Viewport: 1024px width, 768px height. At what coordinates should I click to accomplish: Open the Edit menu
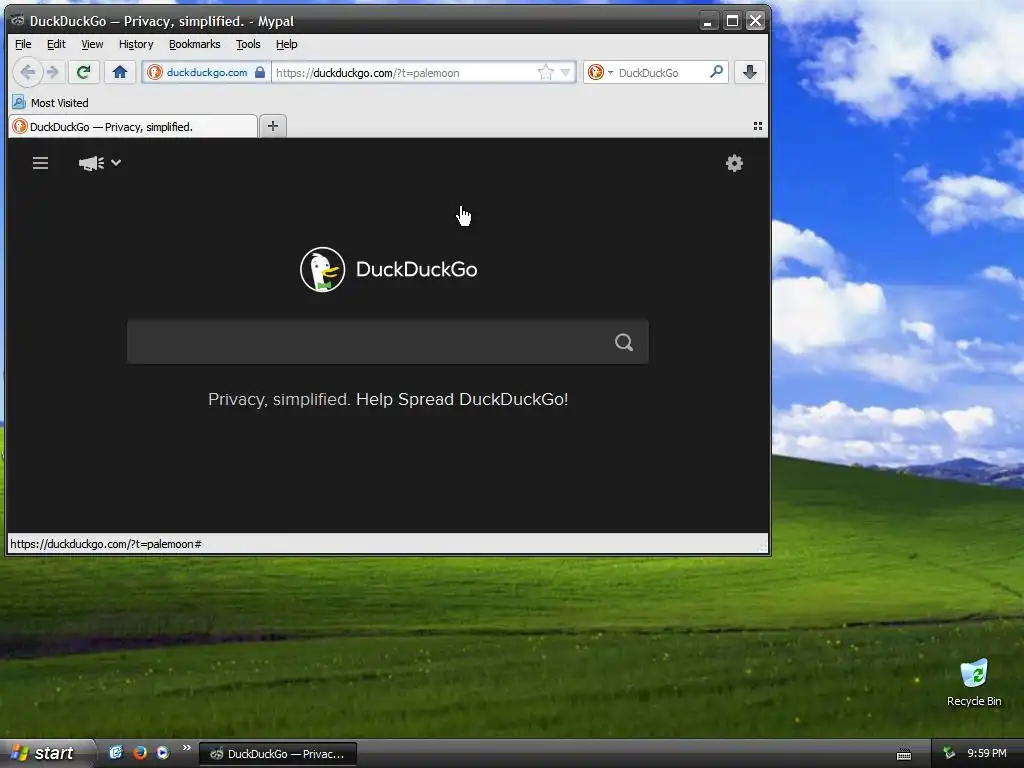click(56, 44)
